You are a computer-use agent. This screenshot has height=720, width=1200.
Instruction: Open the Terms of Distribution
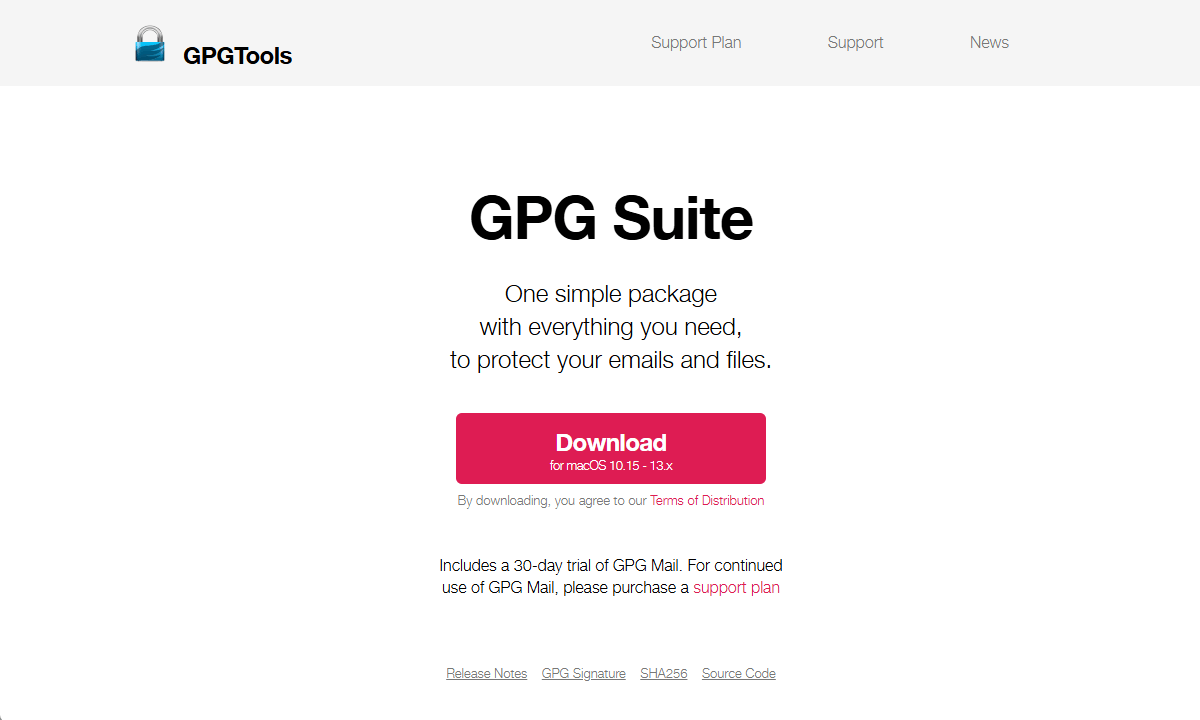[707, 500]
